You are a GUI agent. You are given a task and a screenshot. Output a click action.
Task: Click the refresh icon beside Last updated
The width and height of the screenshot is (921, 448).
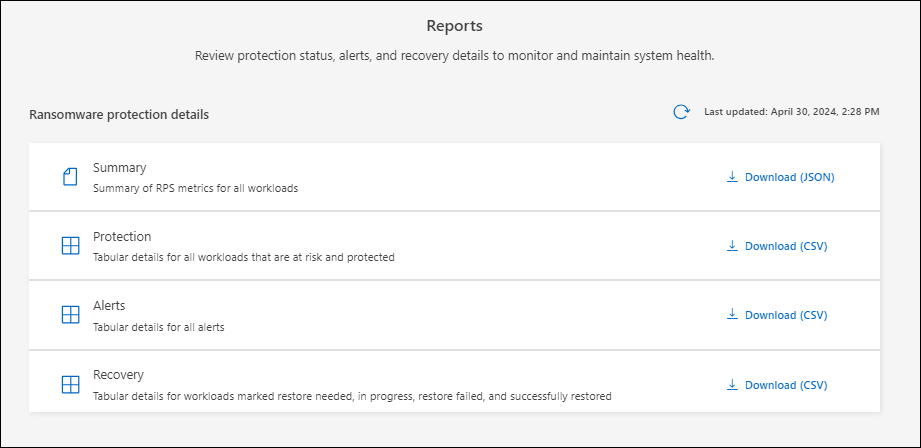click(x=681, y=112)
